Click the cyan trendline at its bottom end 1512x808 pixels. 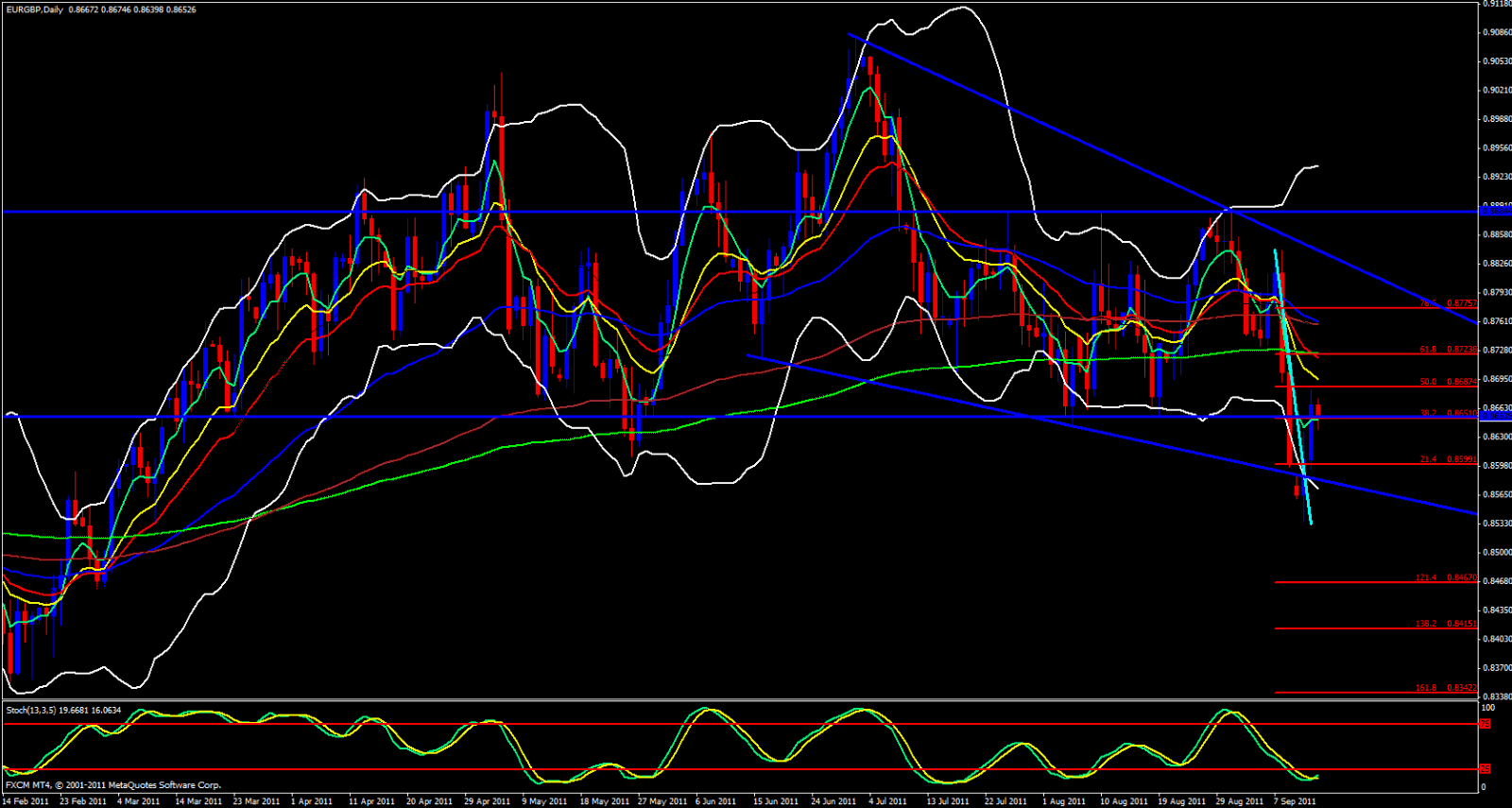tap(1311, 523)
